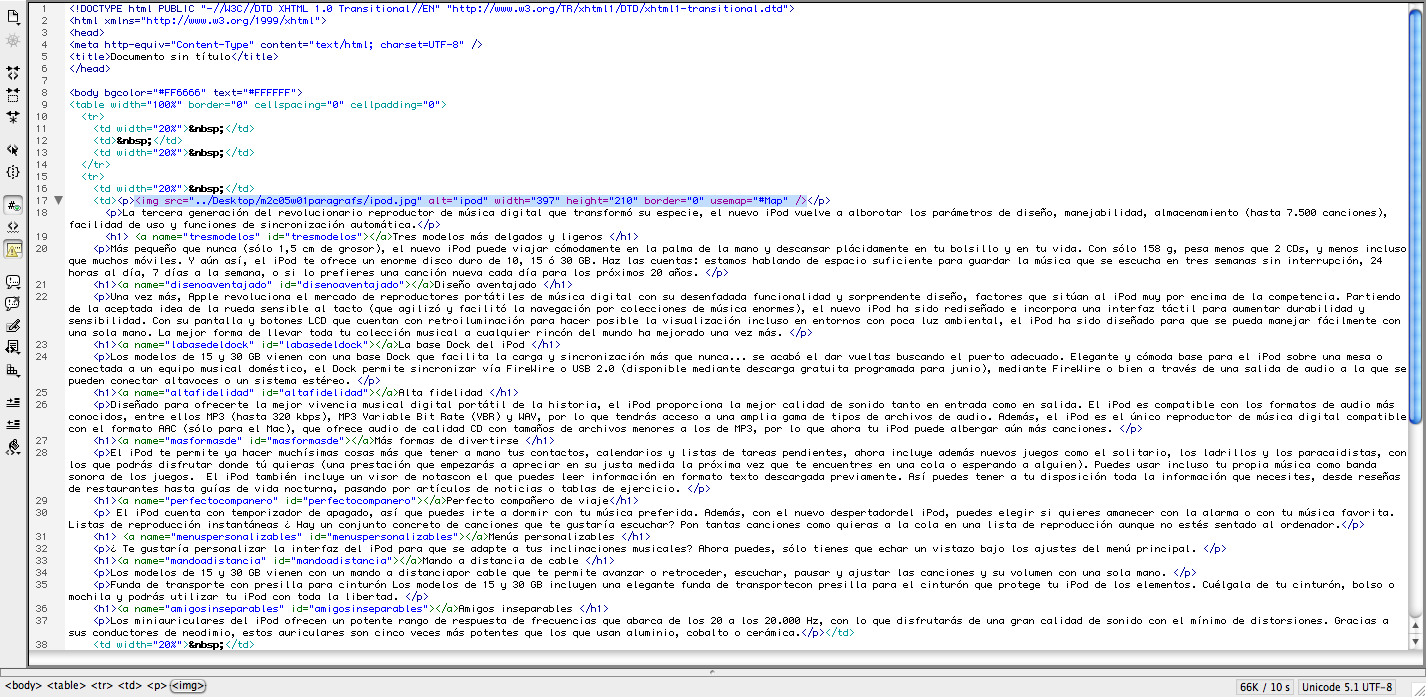Click line number 38 in gutter

[x=41, y=645]
